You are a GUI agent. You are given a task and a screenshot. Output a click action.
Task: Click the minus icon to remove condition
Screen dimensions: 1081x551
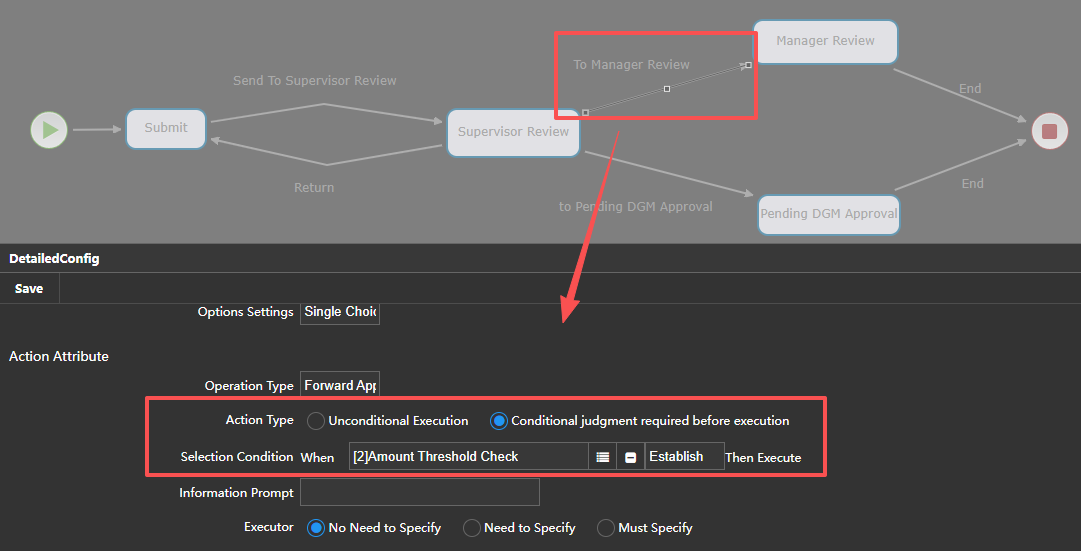point(631,457)
